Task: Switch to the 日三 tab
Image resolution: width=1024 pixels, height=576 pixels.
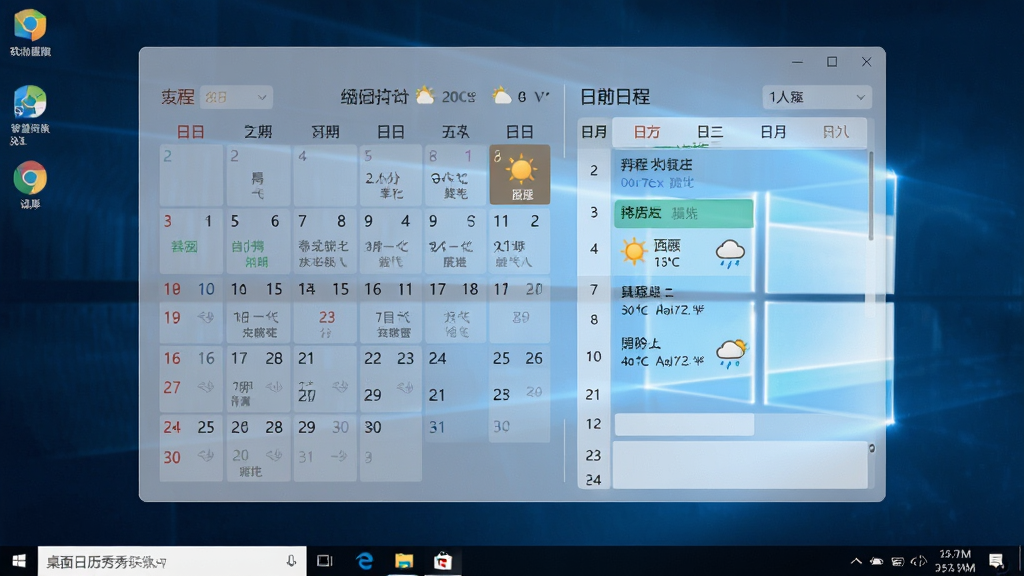Action: (710, 133)
